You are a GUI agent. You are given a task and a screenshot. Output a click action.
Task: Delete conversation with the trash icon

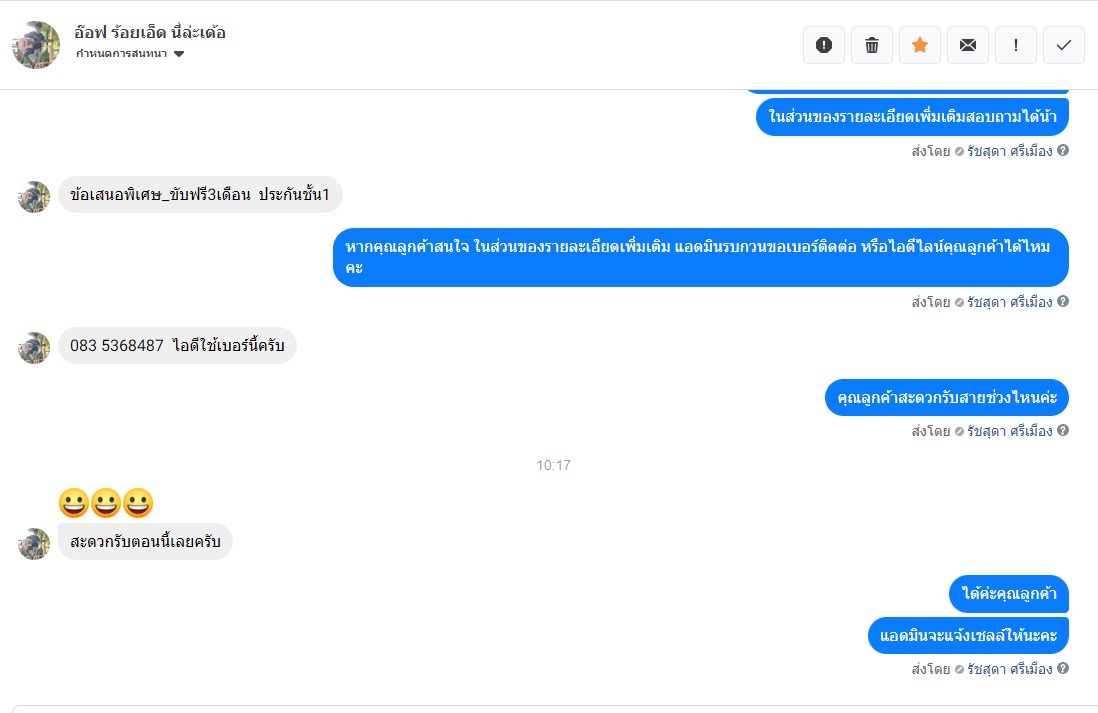point(872,46)
